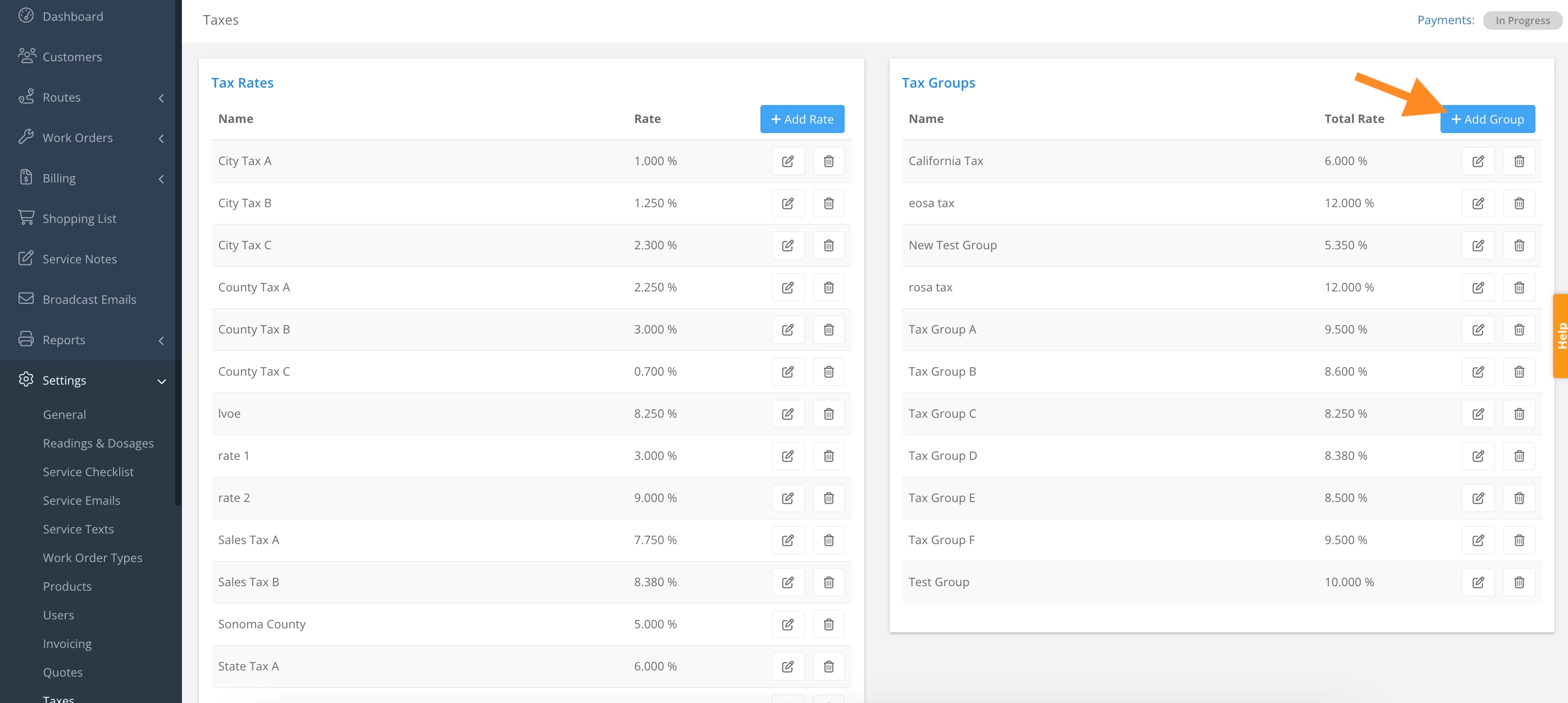Collapse the Settings menu section
Viewport: 1568px width, 703px height.
click(x=161, y=381)
